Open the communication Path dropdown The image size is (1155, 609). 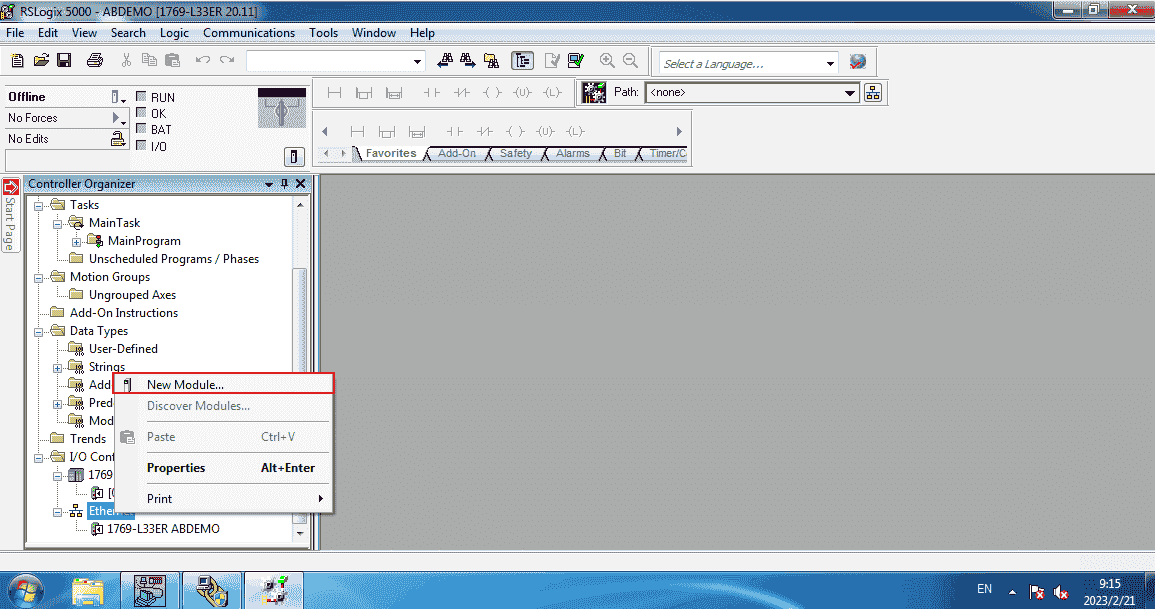click(x=850, y=93)
